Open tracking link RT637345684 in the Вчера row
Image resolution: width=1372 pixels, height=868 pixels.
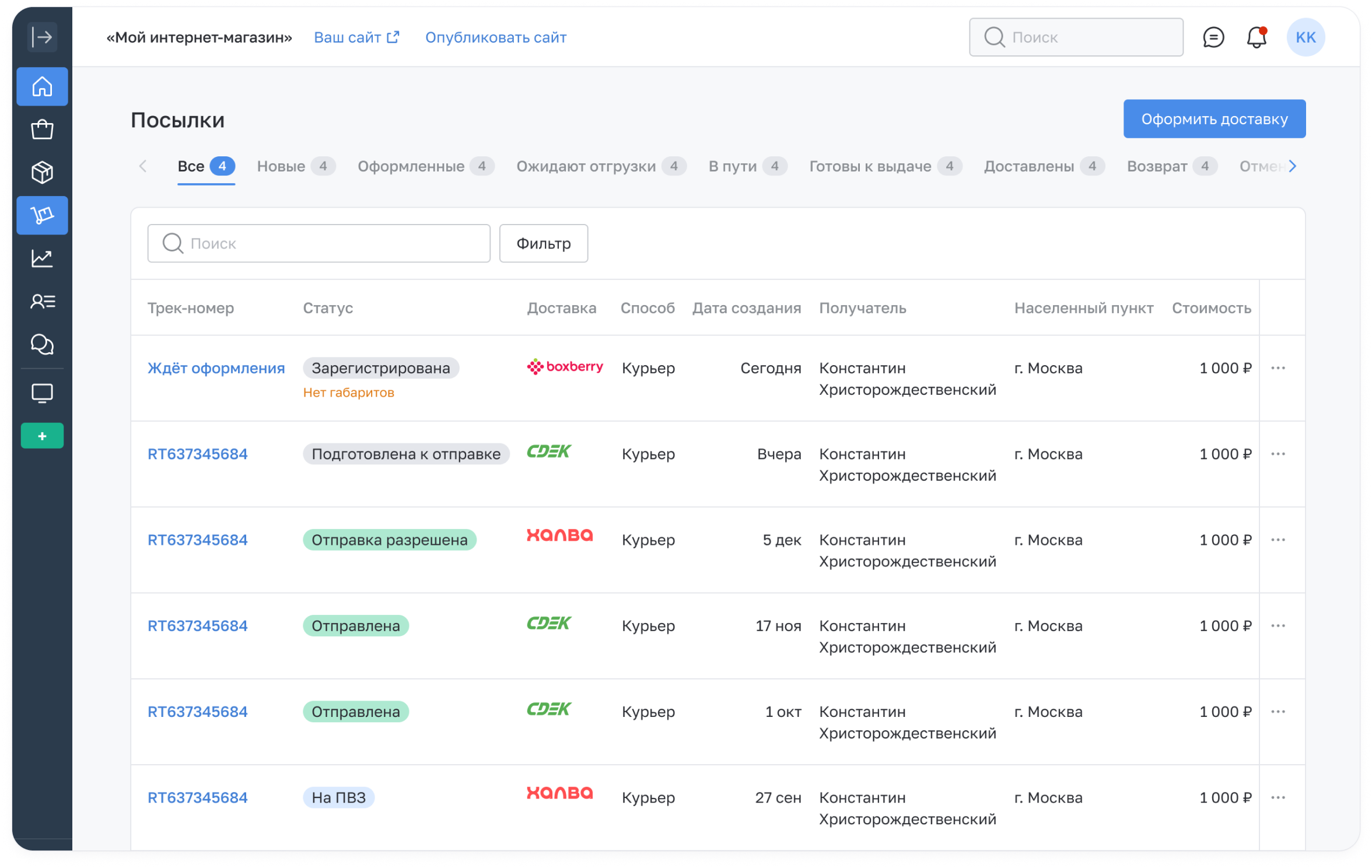197,454
